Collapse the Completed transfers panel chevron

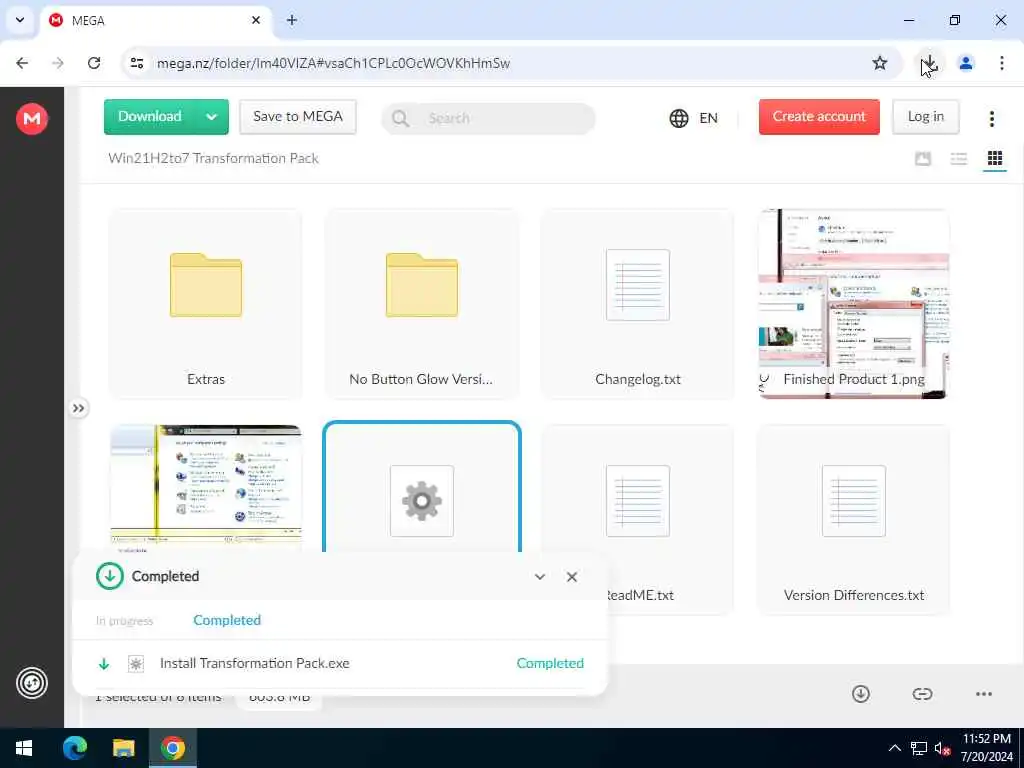point(539,577)
